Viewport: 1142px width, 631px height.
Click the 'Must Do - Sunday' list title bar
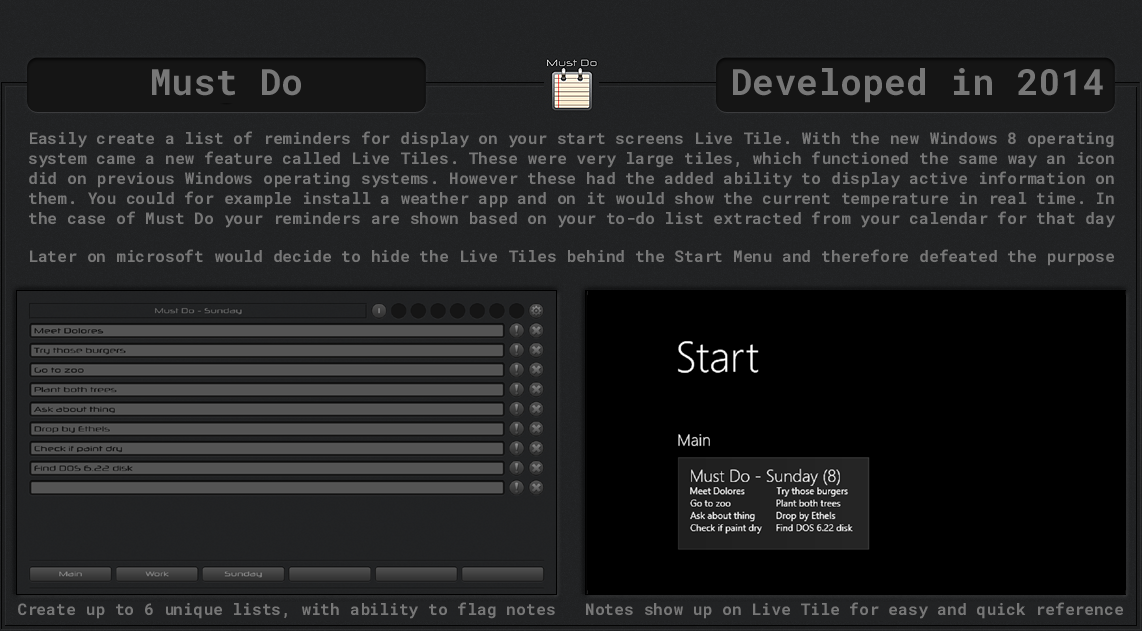[x=198, y=310]
